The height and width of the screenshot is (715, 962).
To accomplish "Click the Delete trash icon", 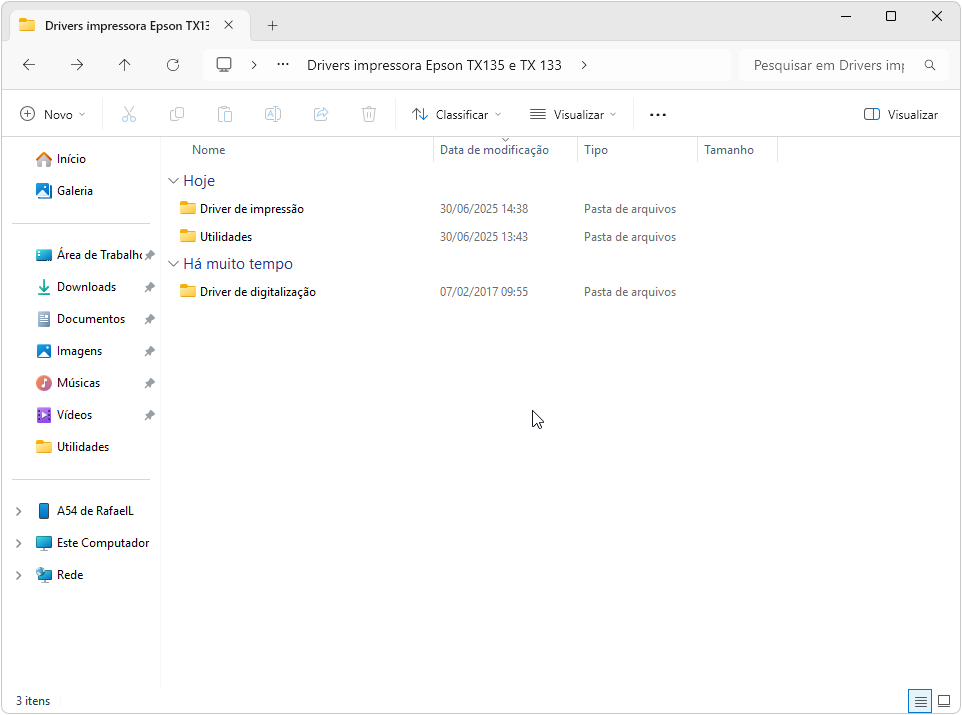I will pyautogui.click(x=369, y=114).
